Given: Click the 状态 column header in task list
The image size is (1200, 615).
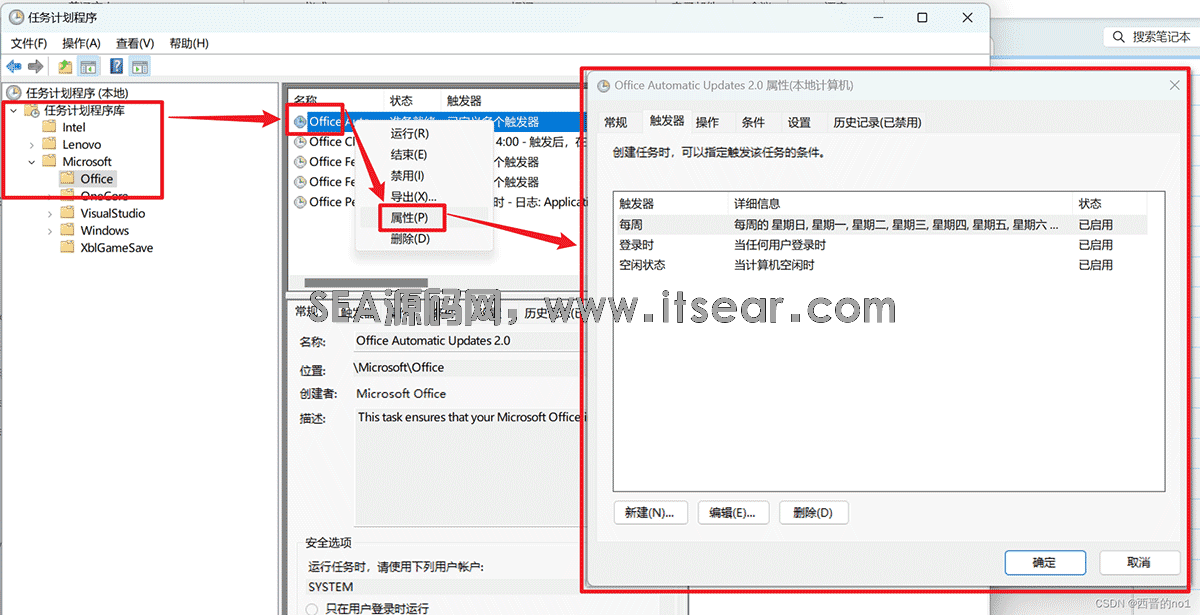Looking at the screenshot, I should pyautogui.click(x=413, y=101).
